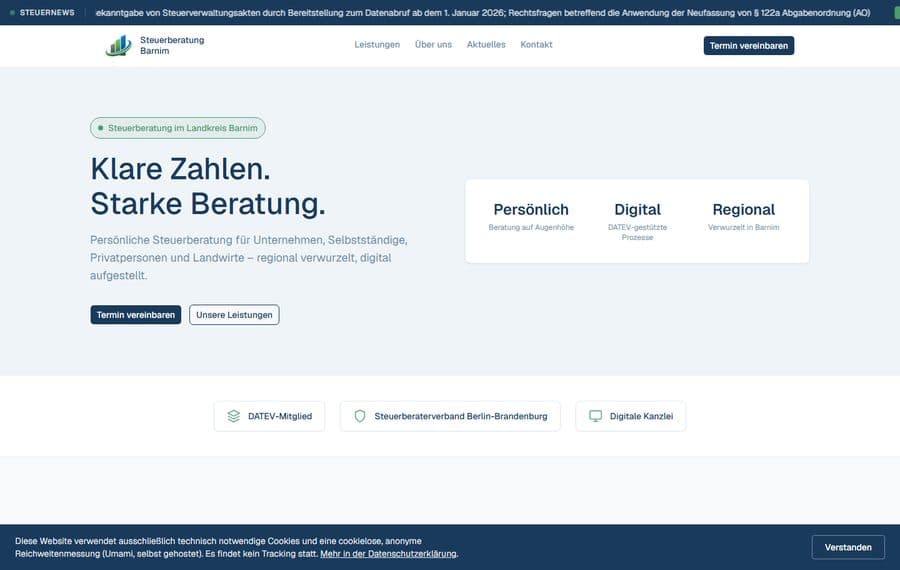Click the layers icon beside DATEV-Mitglied
Image resolution: width=900 pixels, height=570 pixels.
pyautogui.click(x=234, y=416)
